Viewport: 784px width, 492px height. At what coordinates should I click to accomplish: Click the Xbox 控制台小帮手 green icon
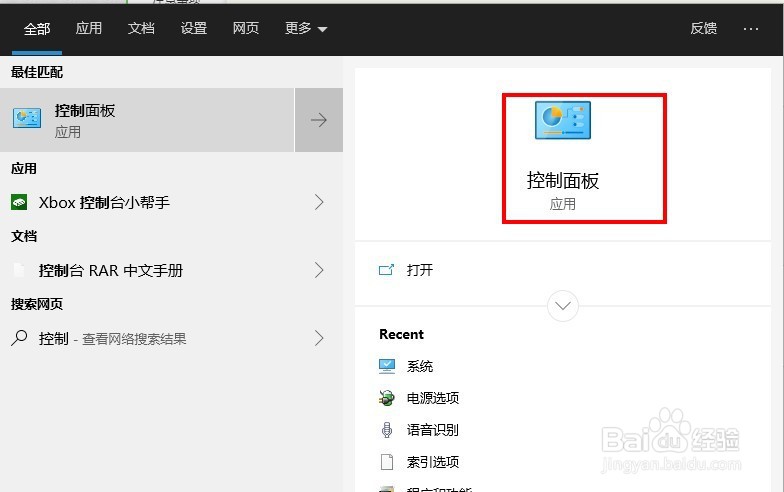click(x=19, y=202)
